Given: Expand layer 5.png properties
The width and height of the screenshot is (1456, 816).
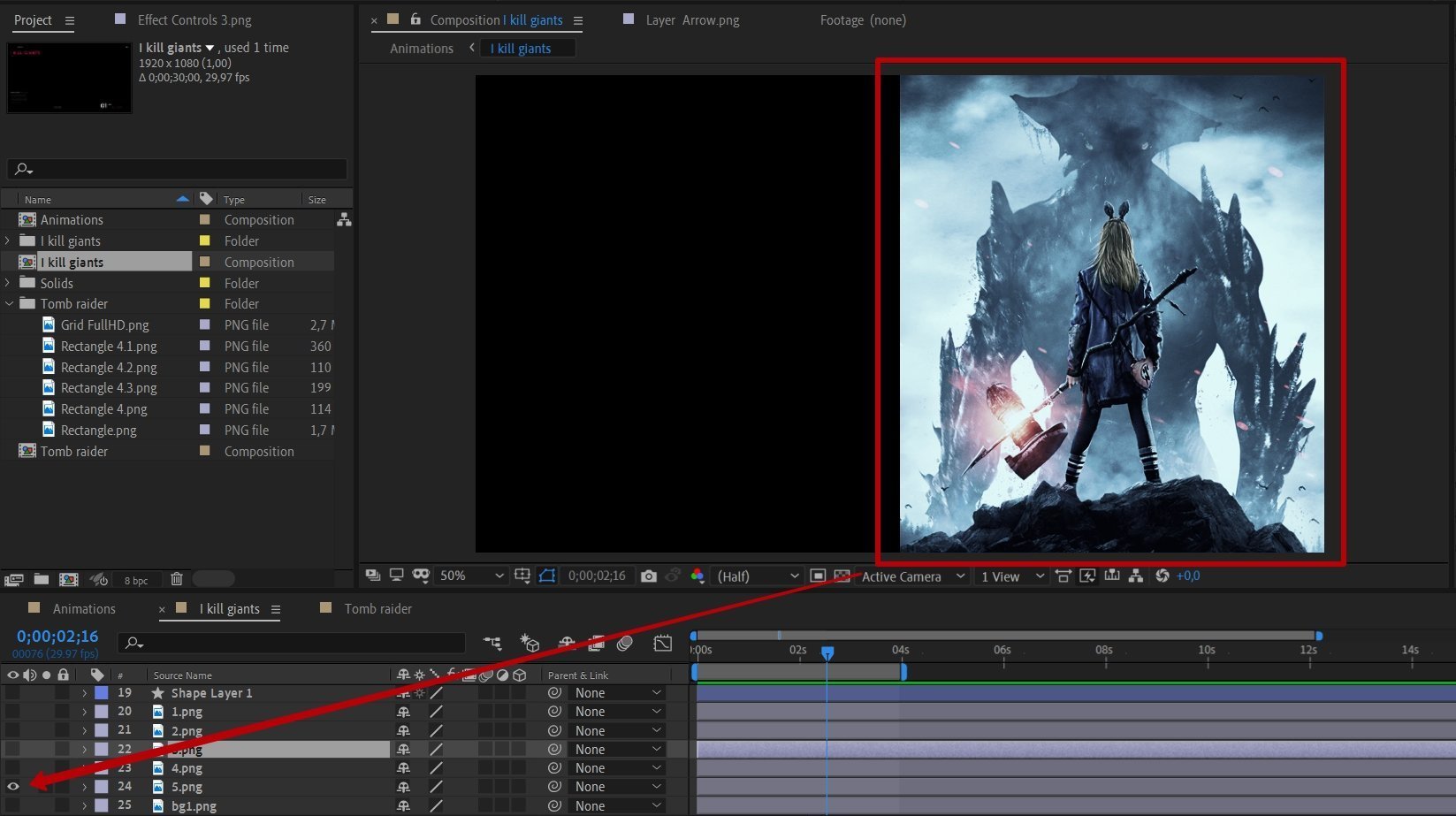Looking at the screenshot, I should [85, 787].
